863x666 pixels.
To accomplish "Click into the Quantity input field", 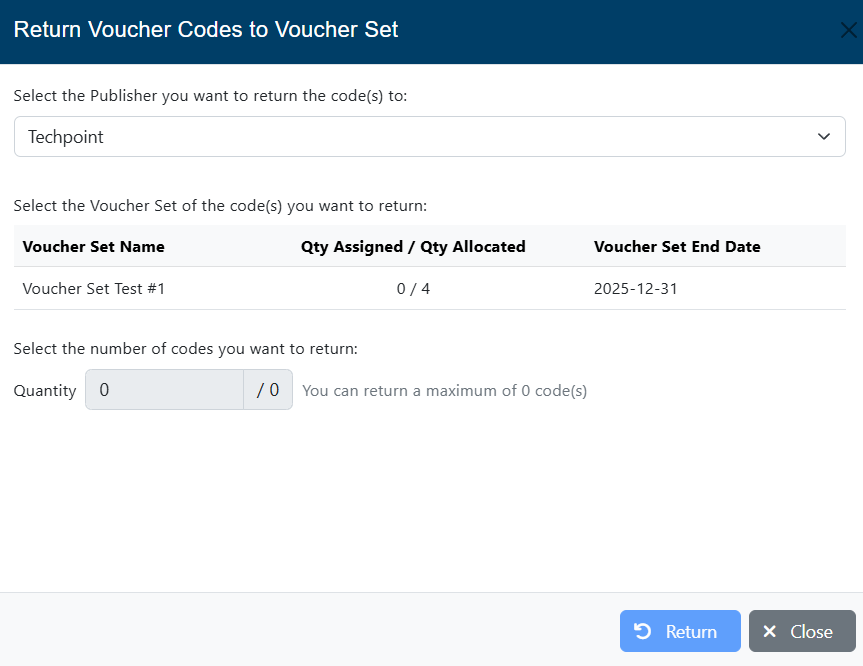I will (165, 390).
